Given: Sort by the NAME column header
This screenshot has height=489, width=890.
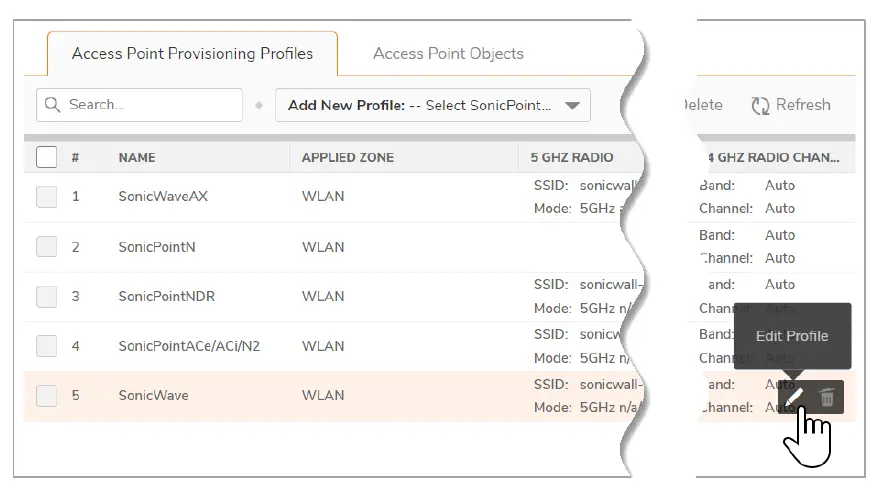Looking at the screenshot, I should 137,158.
